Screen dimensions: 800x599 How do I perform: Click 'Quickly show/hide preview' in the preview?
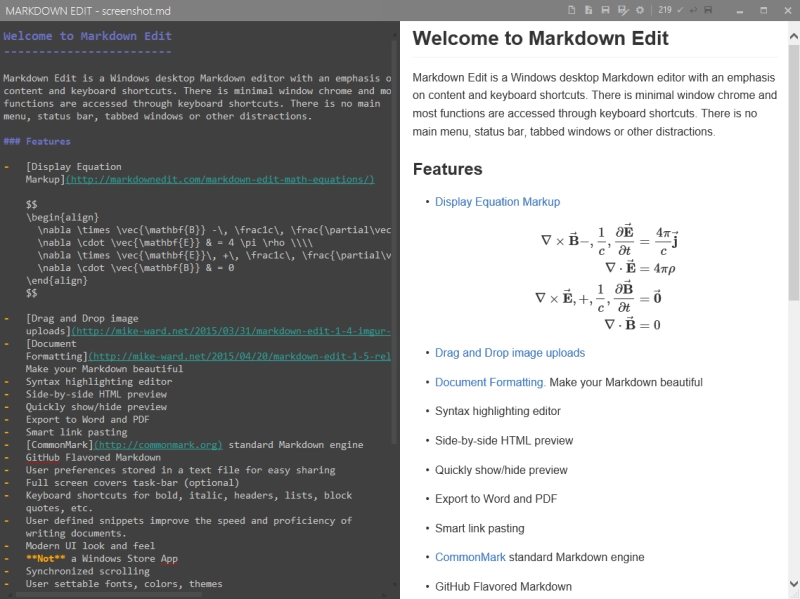pyautogui.click(x=501, y=470)
